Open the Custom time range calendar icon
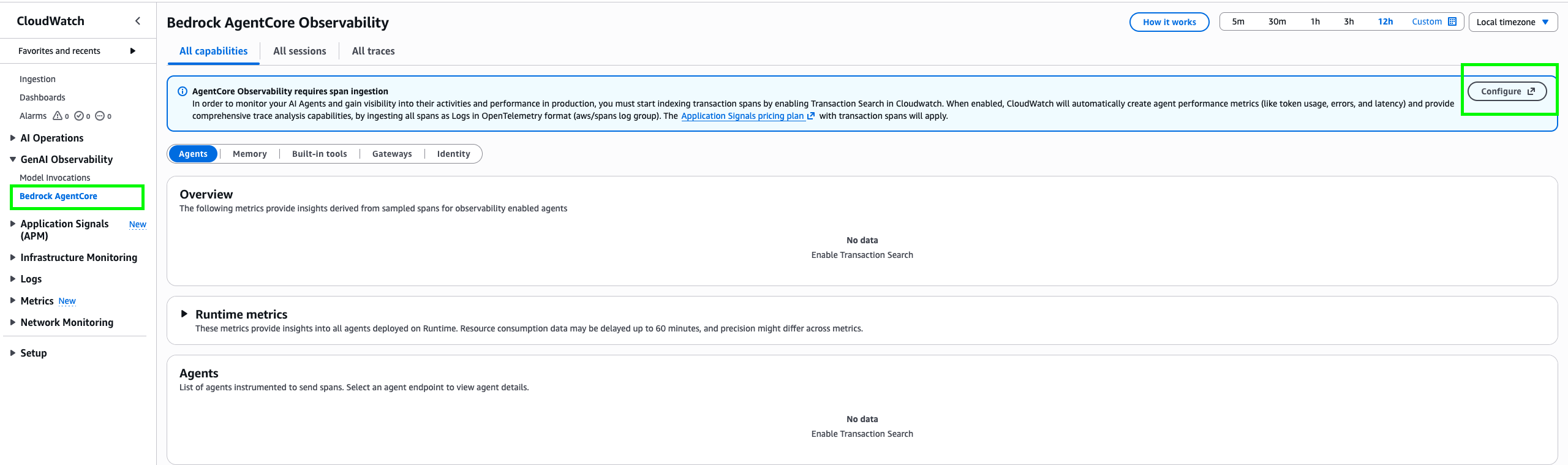 click(1452, 21)
